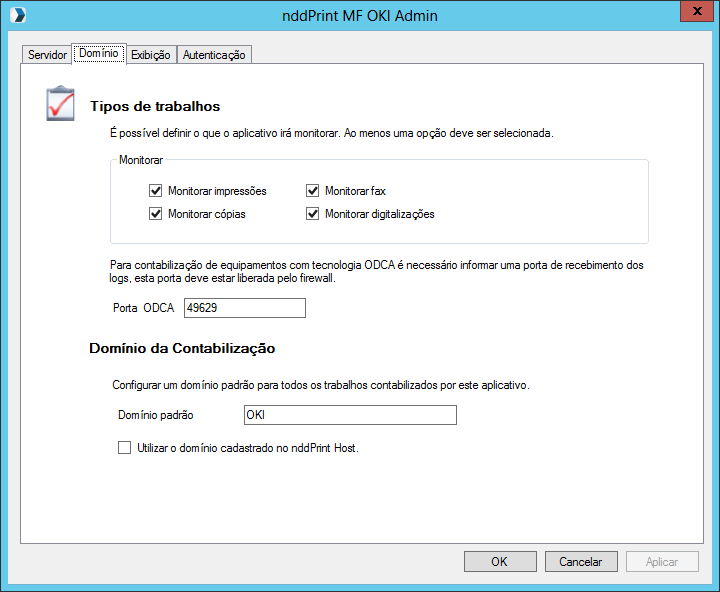Click the window title bar text
Image resolution: width=720 pixels, height=592 pixels.
click(360, 15)
